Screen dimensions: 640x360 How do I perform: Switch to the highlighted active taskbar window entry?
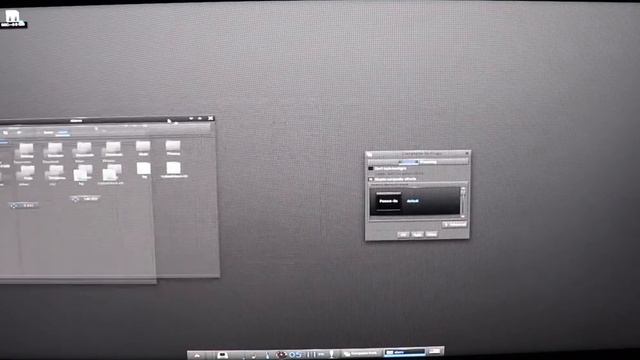[404, 352]
